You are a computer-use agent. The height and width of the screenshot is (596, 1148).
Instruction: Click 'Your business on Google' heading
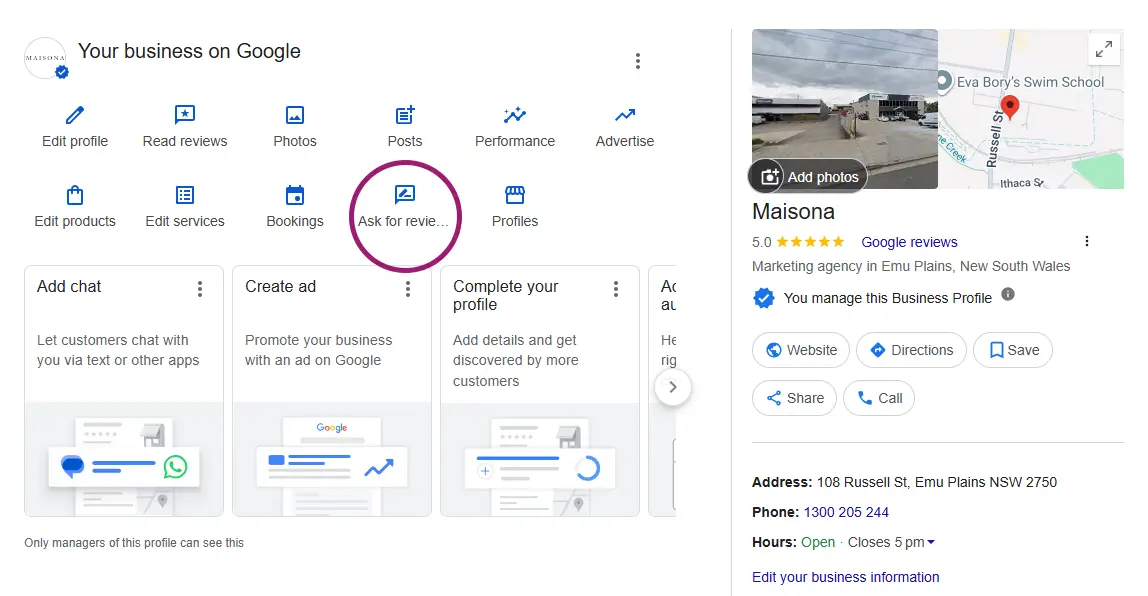pos(190,51)
